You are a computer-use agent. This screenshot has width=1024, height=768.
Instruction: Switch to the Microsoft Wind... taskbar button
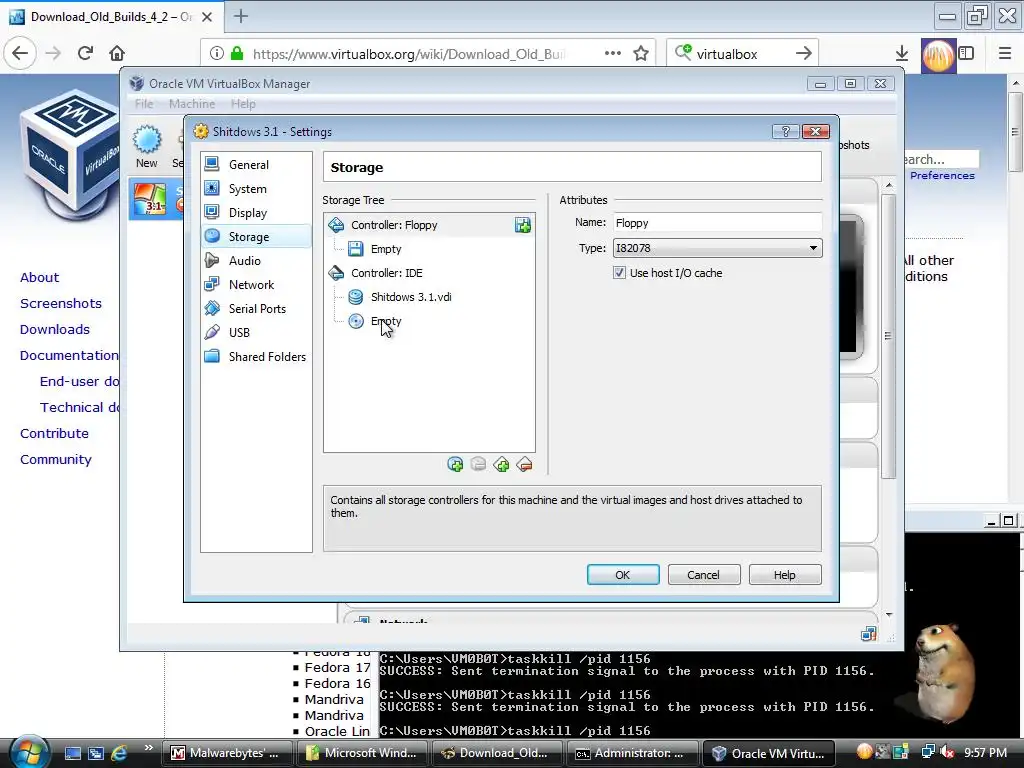pyautogui.click(x=364, y=753)
